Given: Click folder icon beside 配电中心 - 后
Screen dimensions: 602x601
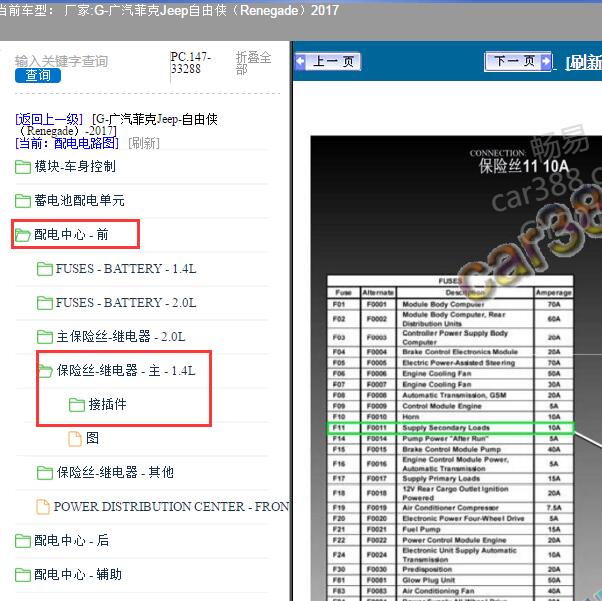Looking at the screenshot, I should pos(23,541).
